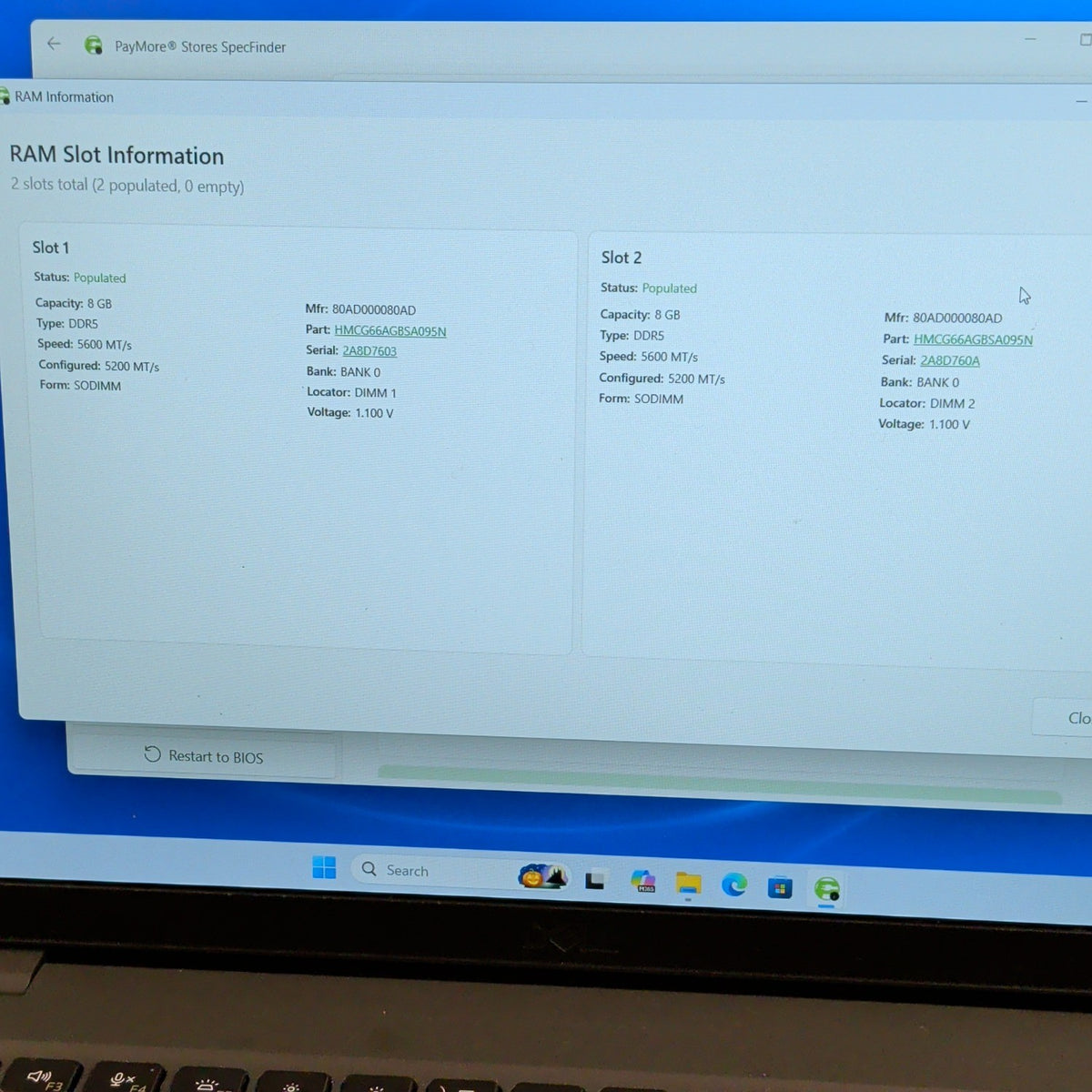
Task: Open the Task View icon in taskbar
Action: click(595, 880)
